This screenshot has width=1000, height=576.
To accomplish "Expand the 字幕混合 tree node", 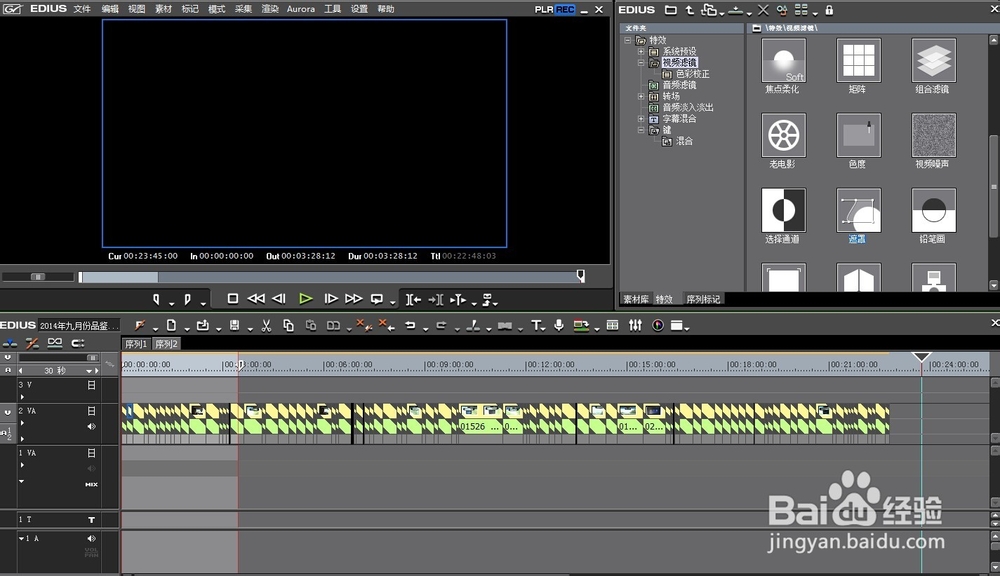I will point(641,119).
